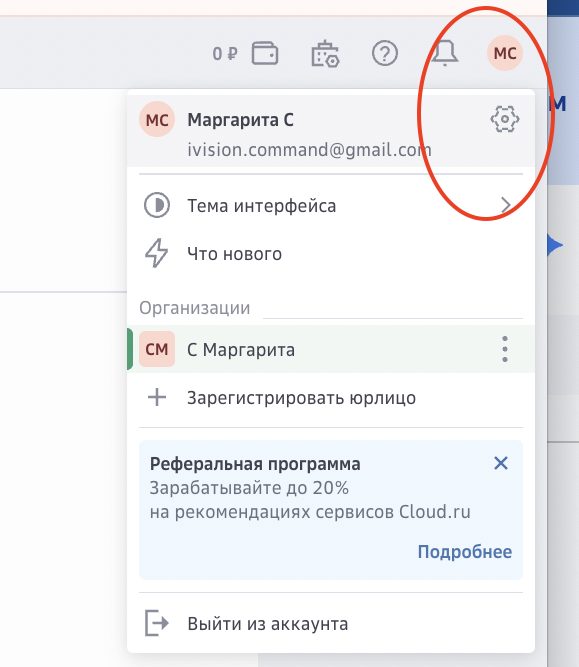This screenshot has width=579, height=667.
Task: Click the half-circle theme icon
Action: click(x=157, y=205)
